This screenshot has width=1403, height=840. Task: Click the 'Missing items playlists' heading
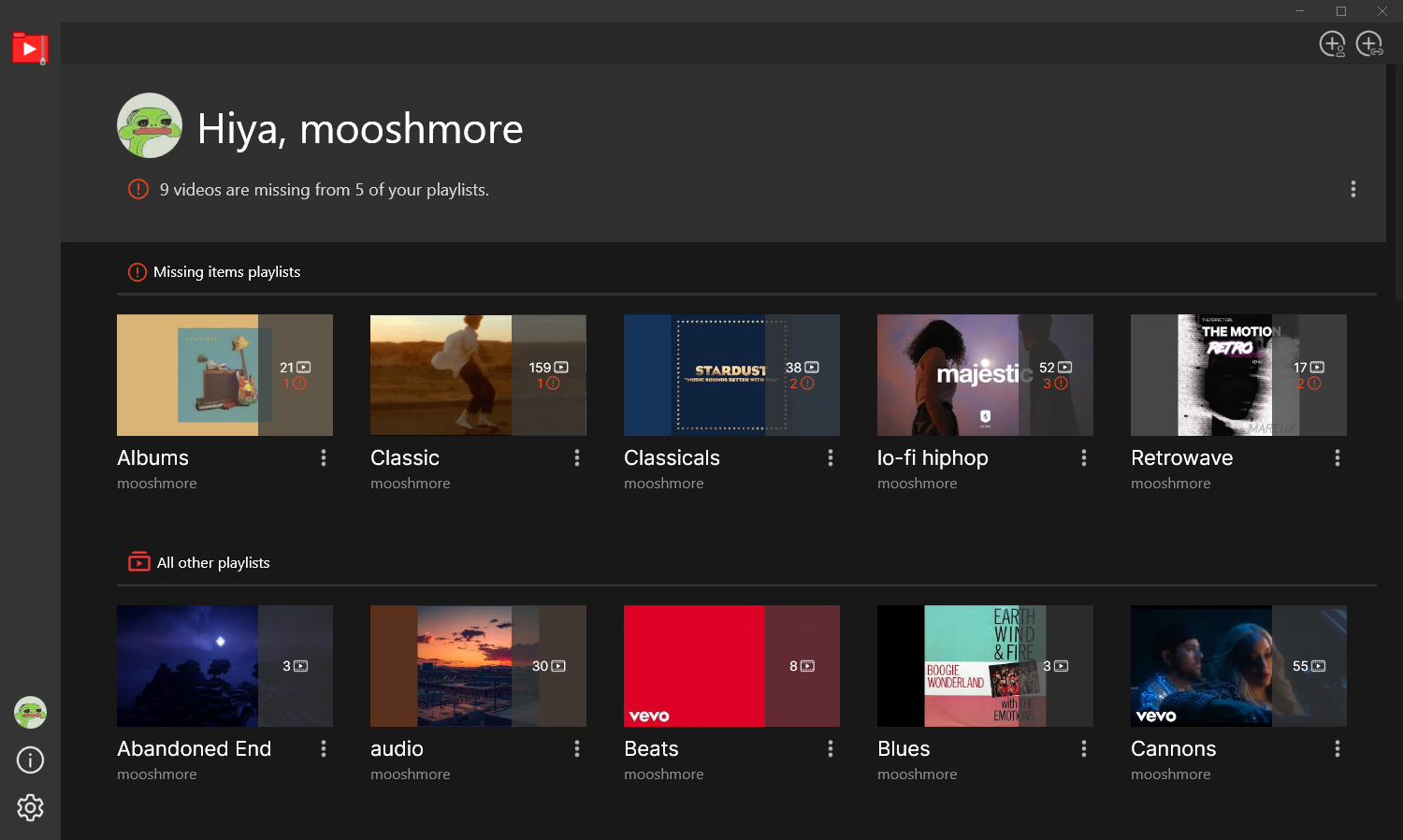tap(226, 272)
